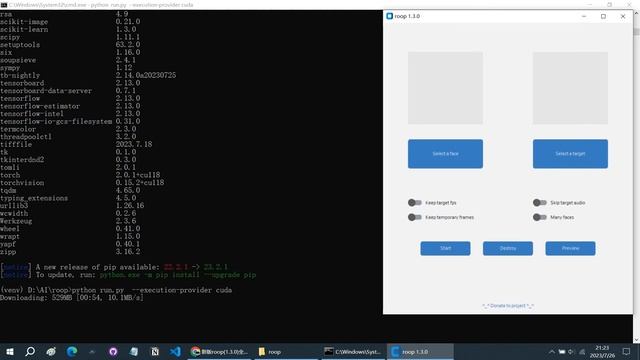The image size is (640, 360).
Task: Click the python run.py --execution-provider cuda line
Action: click(116, 290)
